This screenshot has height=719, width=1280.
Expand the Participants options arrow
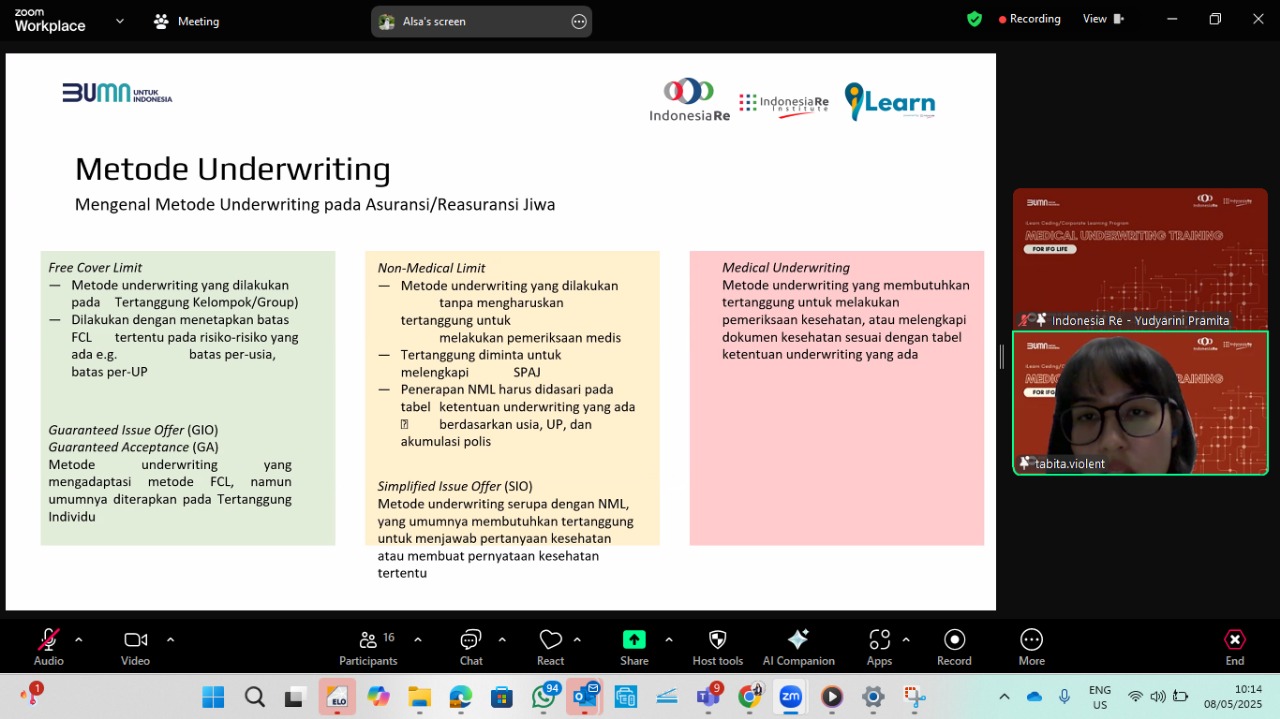click(x=417, y=639)
